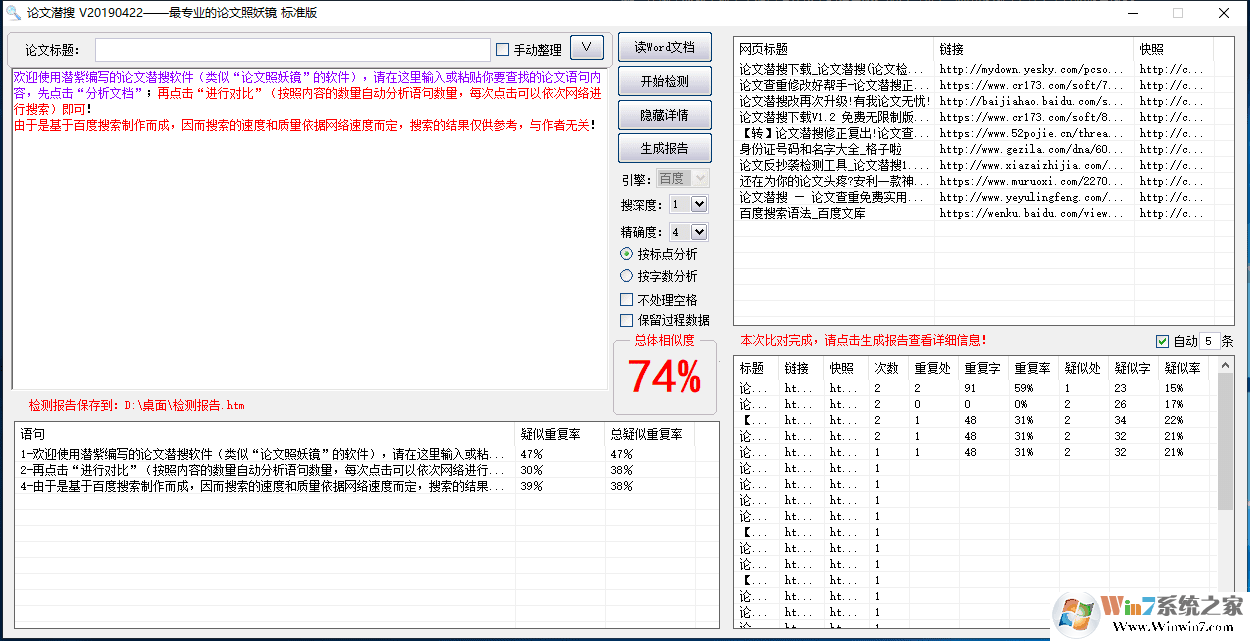The image size is (1250, 641).
Task: Generate a report with 生成报告
Action: click(x=666, y=148)
